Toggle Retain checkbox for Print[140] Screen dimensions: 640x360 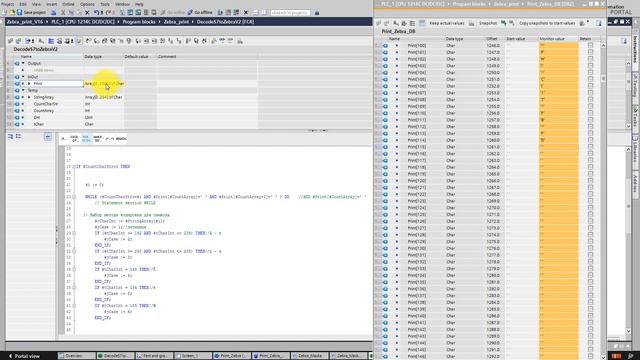click(591, 316)
